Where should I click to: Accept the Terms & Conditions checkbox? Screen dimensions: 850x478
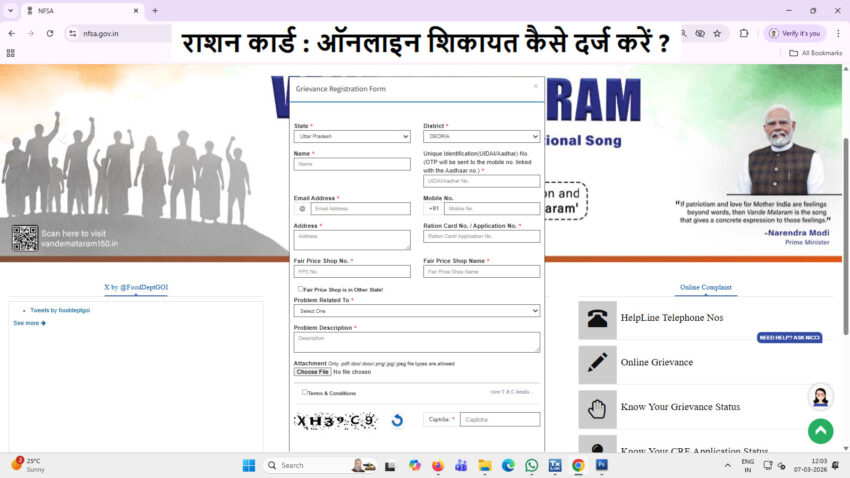(305, 392)
